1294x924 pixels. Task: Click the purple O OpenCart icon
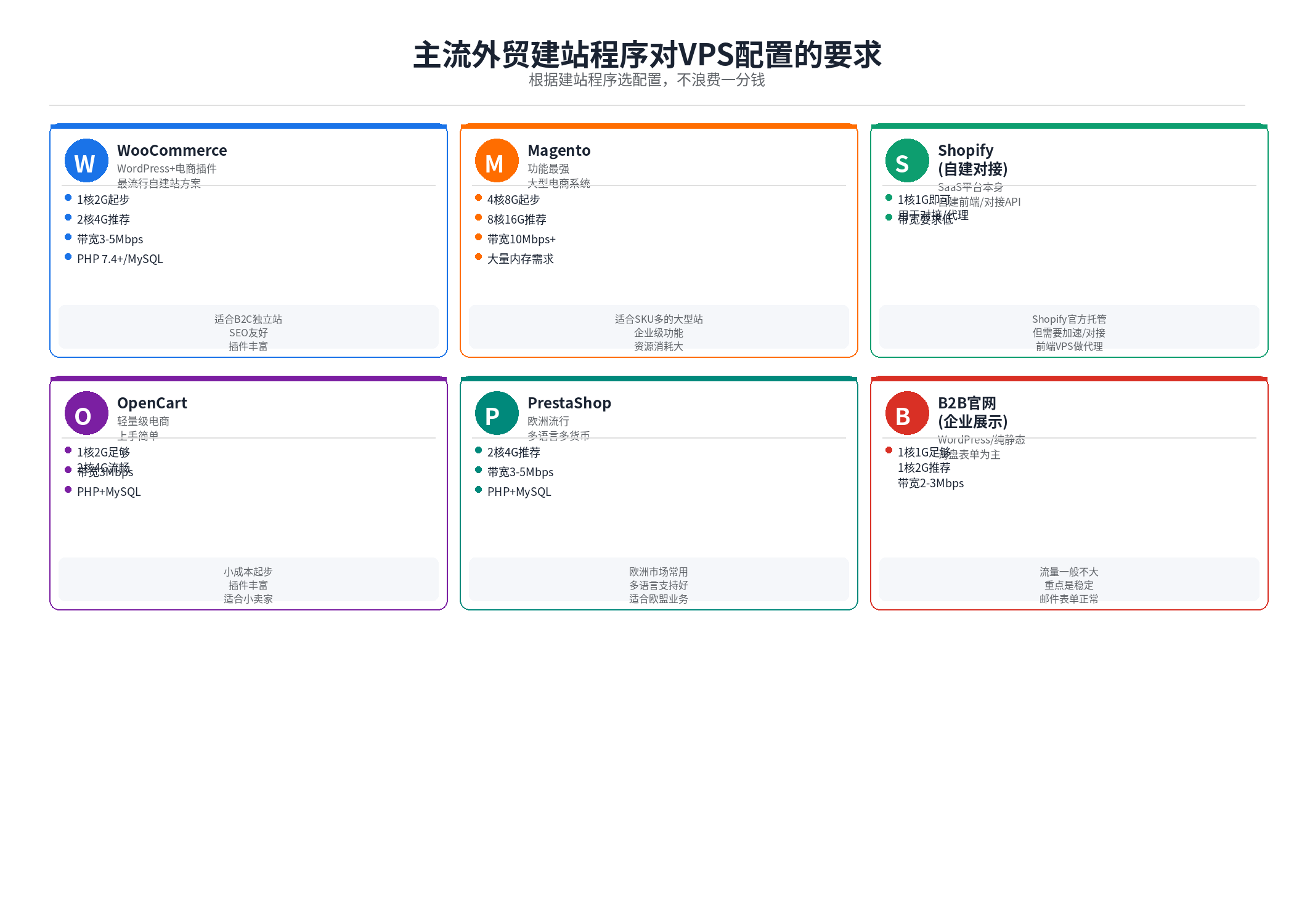coord(86,413)
